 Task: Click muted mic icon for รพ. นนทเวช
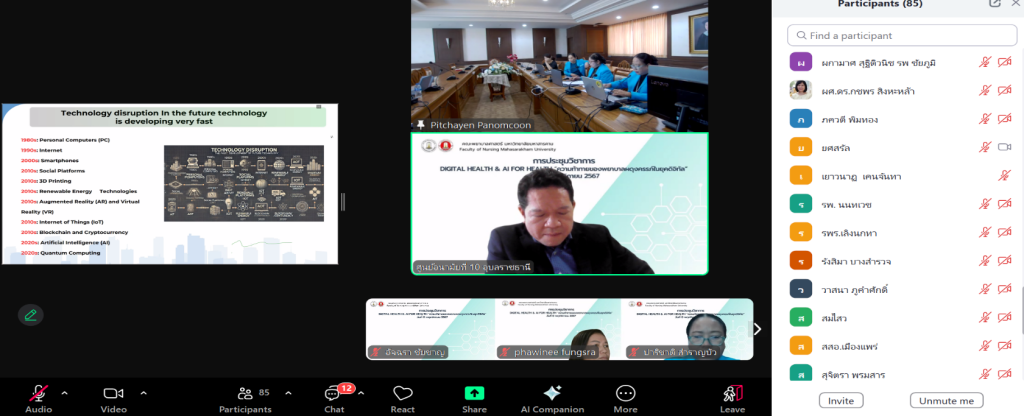click(x=985, y=204)
